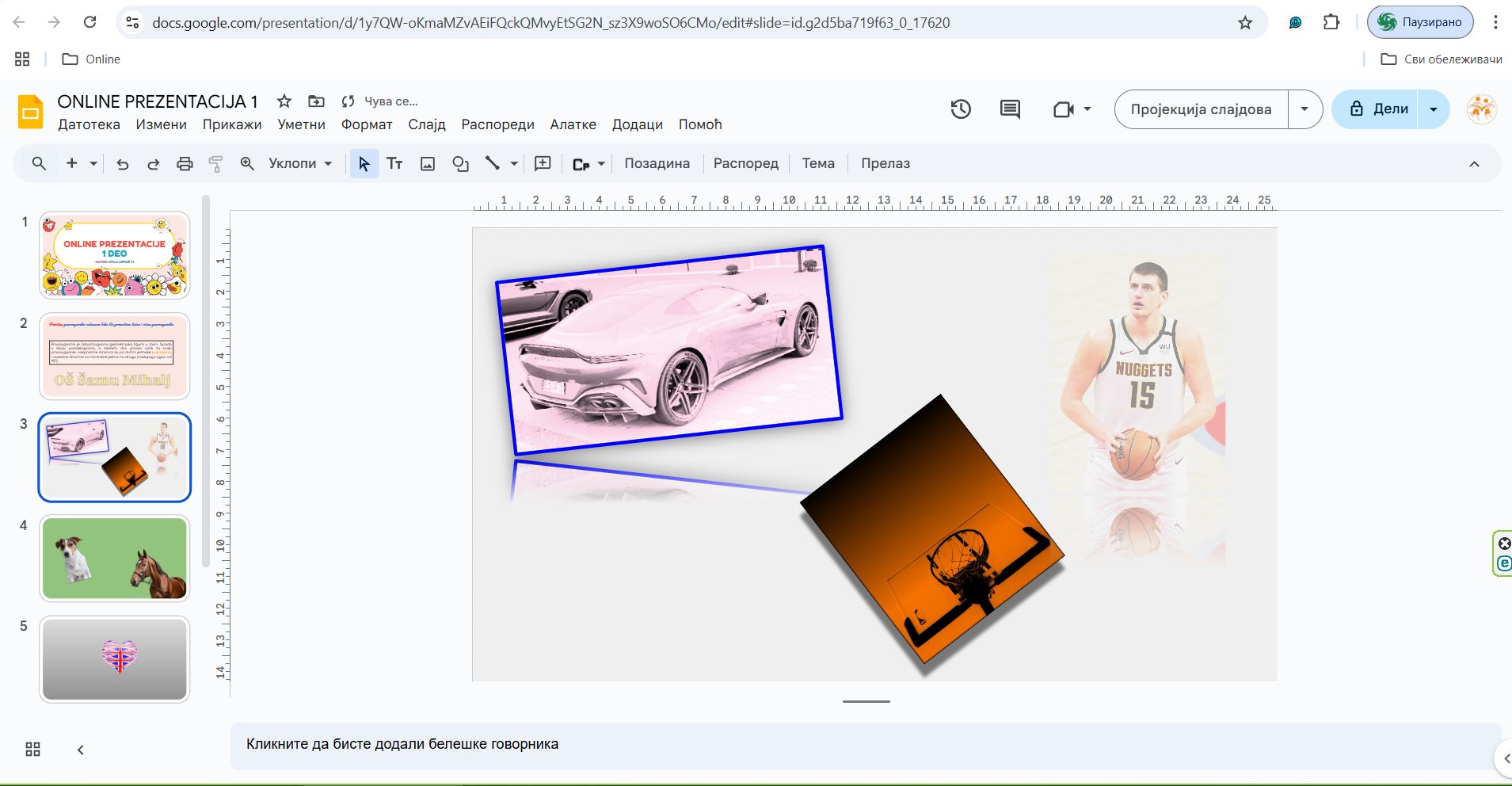Click the insert image icon
This screenshot has width=1512, height=786.
coord(428,164)
